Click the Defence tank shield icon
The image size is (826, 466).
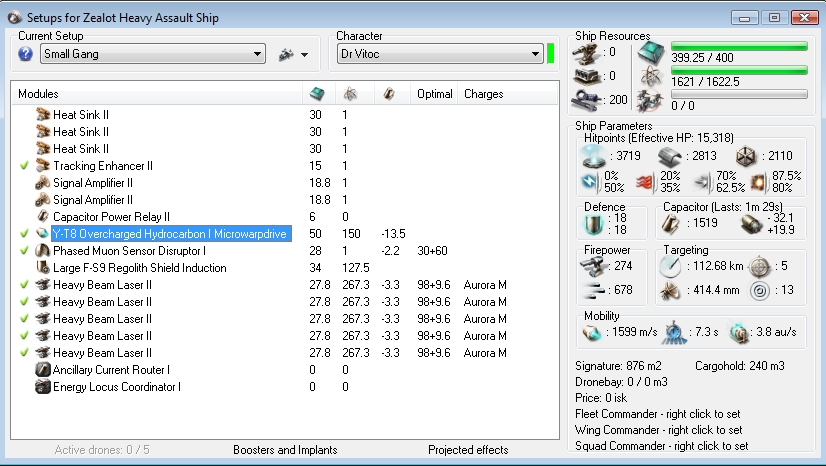tap(594, 225)
